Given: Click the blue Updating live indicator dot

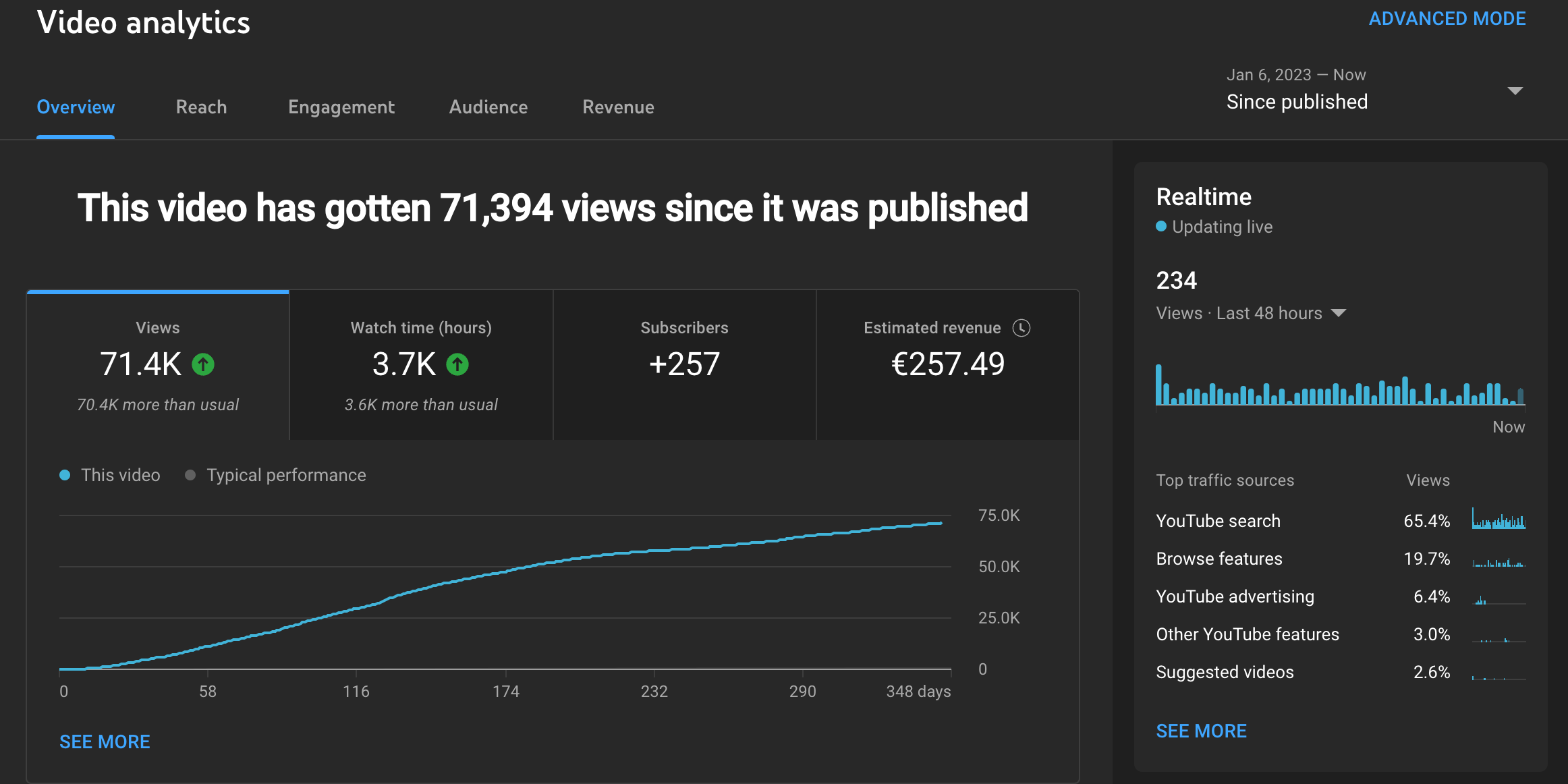Looking at the screenshot, I should 1161,227.
